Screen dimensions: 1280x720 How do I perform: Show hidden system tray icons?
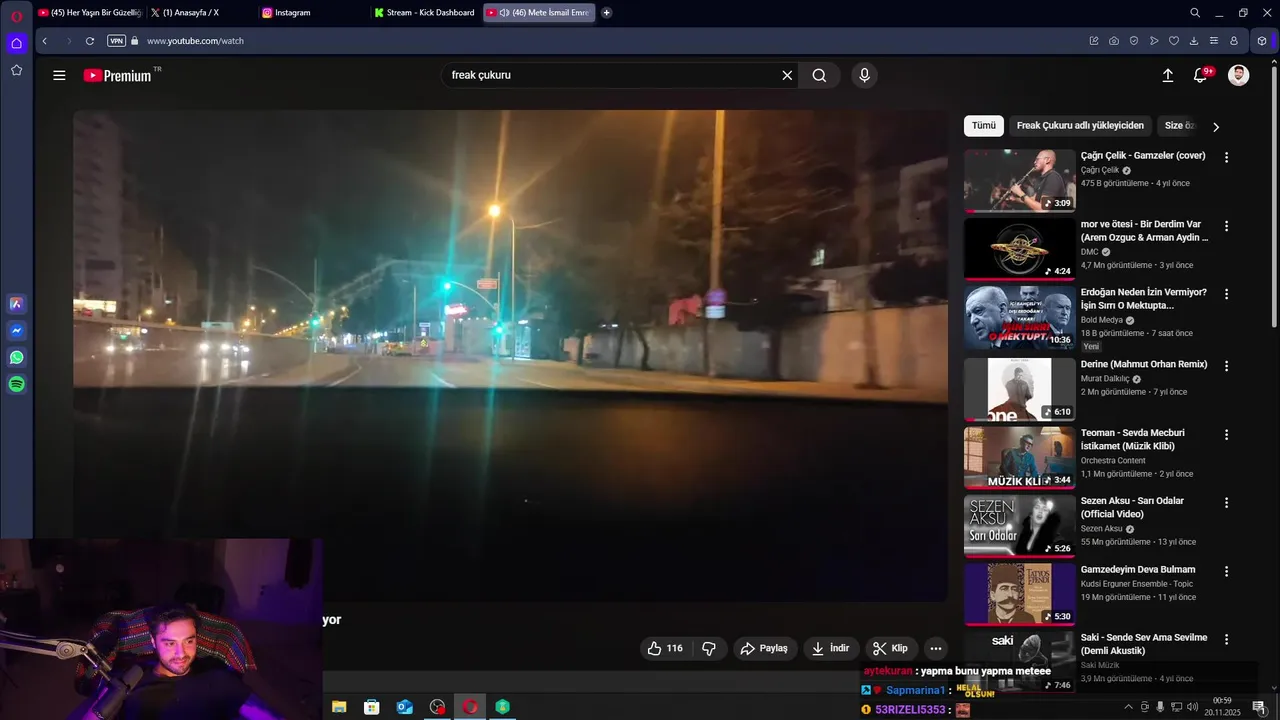point(1129,707)
